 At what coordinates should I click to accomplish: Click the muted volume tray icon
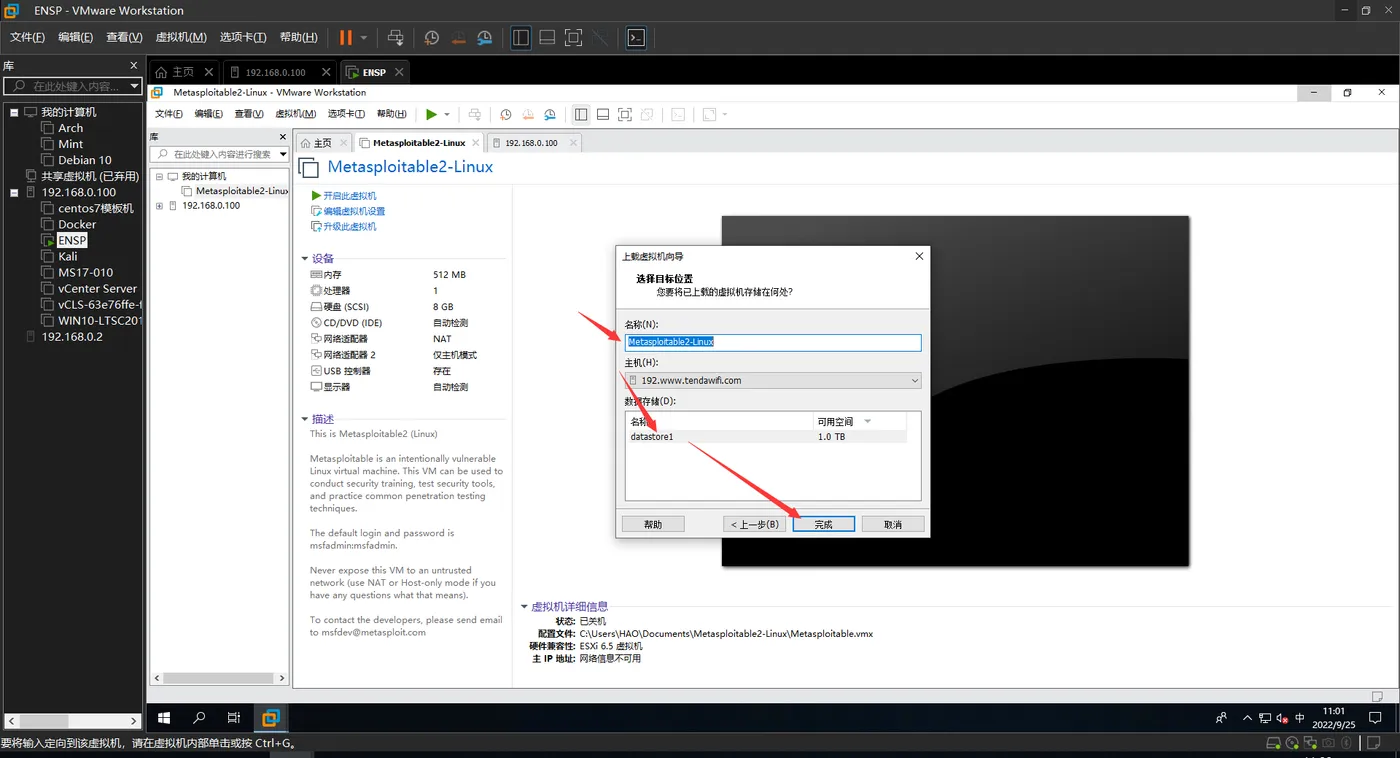coord(1282,718)
